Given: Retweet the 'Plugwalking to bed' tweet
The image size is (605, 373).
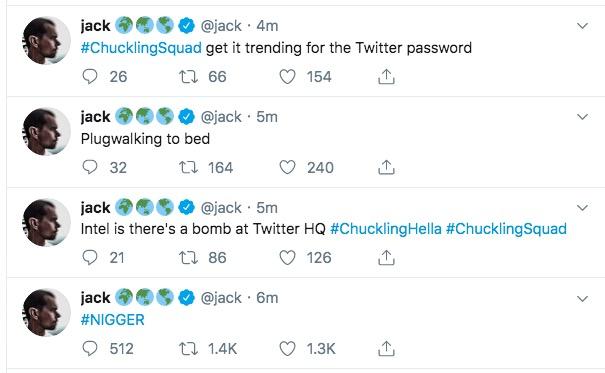Looking at the screenshot, I should coord(188,167).
